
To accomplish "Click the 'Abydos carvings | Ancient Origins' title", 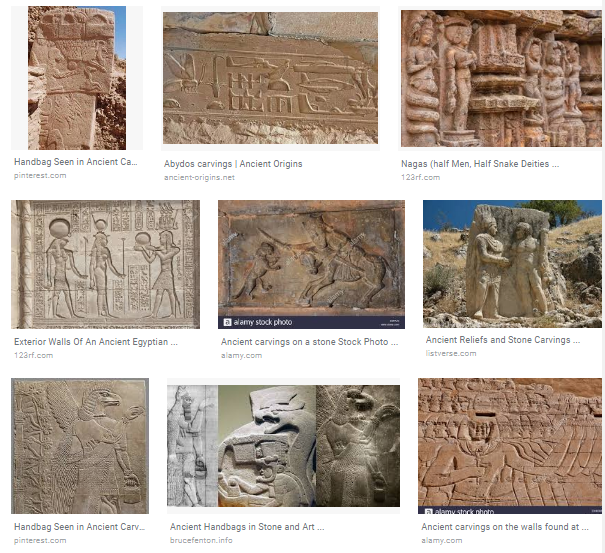I will [x=233, y=164].
